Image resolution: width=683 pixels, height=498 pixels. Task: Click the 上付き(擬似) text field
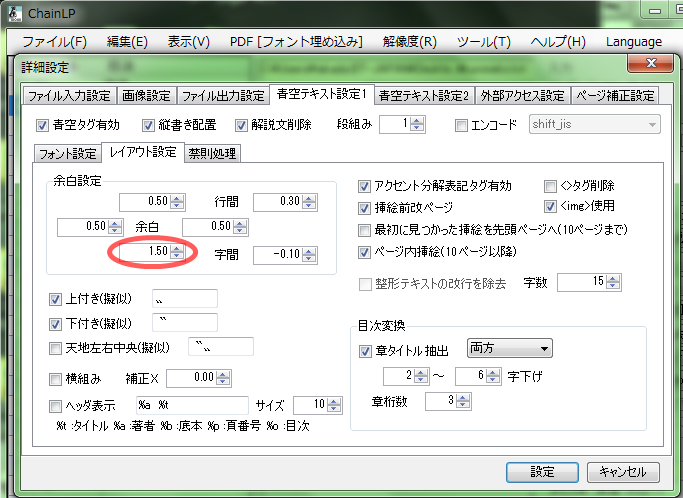point(185,299)
